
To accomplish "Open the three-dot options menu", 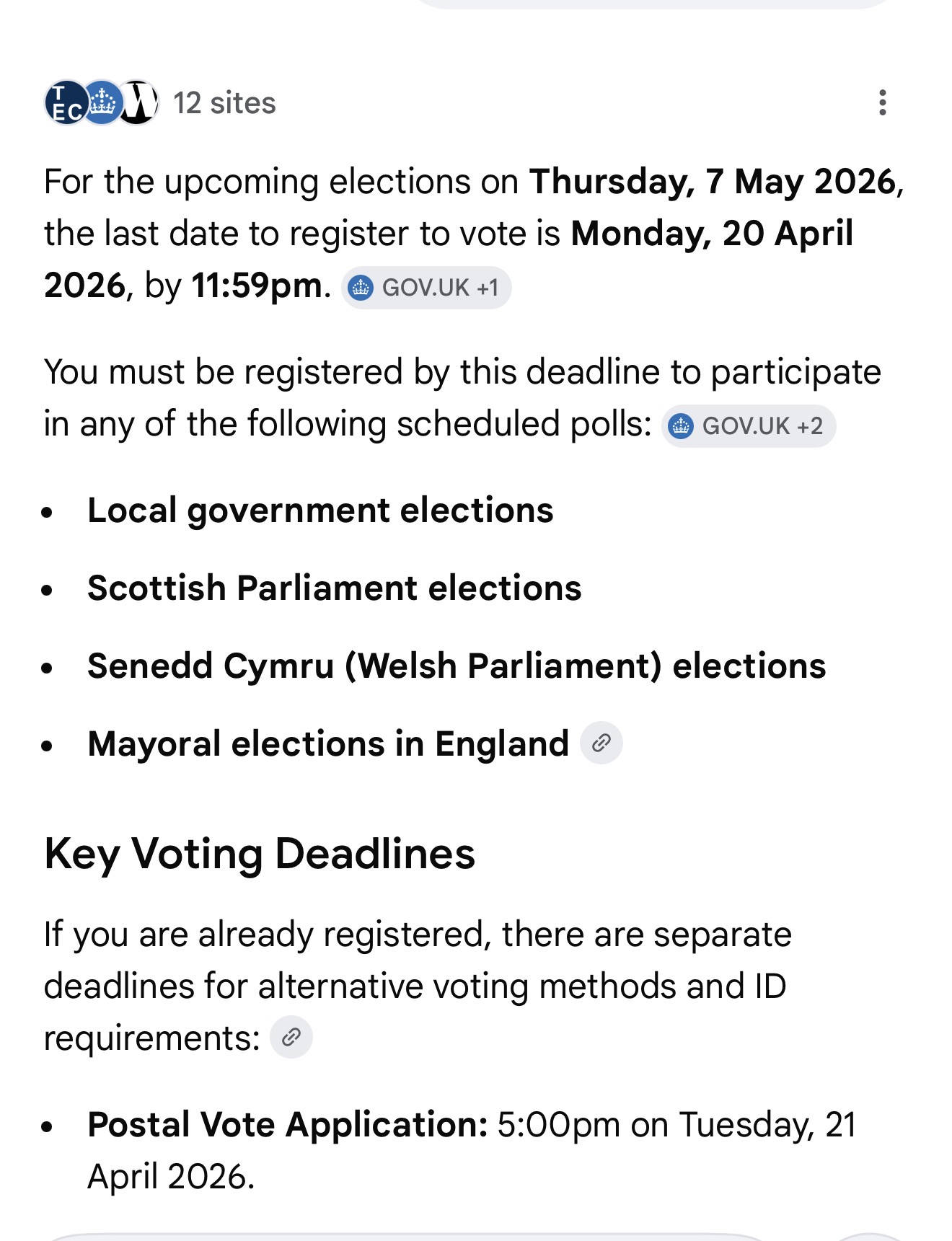I will pos(881,103).
